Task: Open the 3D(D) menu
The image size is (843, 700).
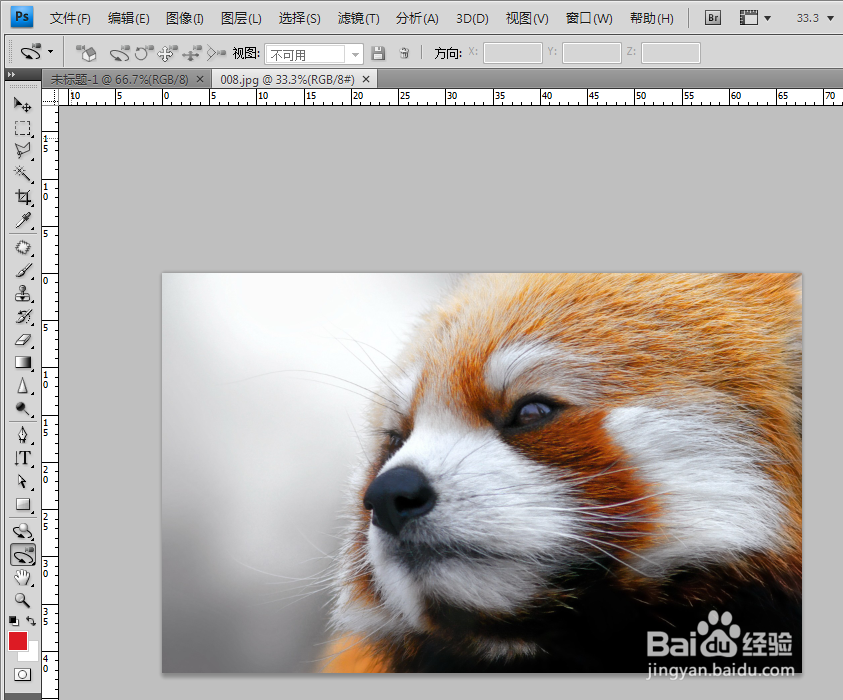Action: (472, 18)
